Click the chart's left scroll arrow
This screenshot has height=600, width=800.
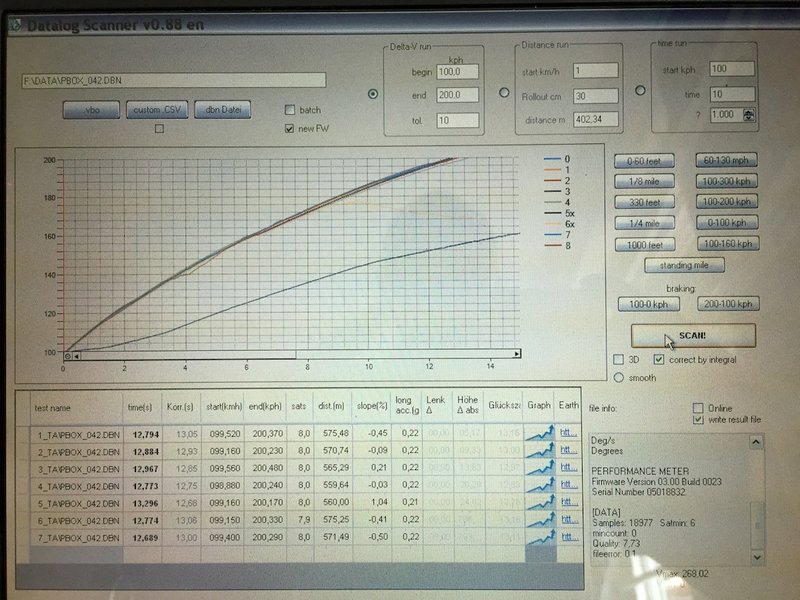(x=77, y=355)
